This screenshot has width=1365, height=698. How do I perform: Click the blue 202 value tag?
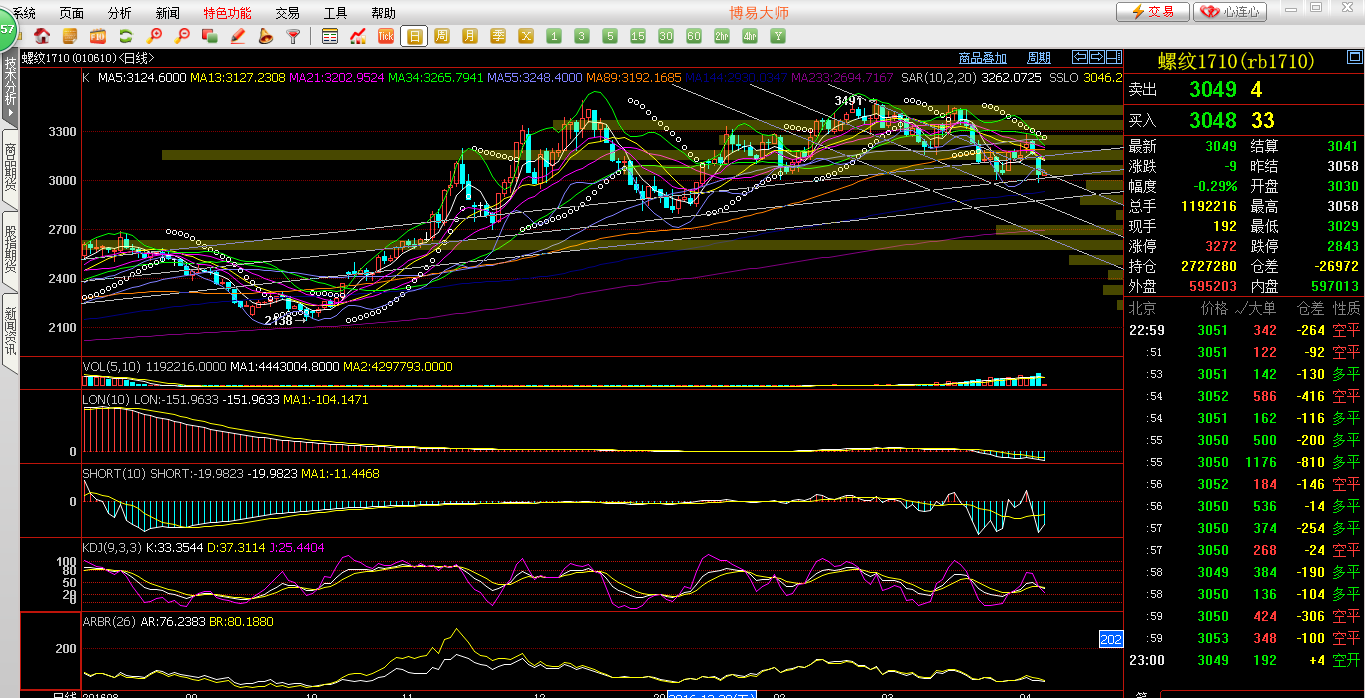point(1111,639)
